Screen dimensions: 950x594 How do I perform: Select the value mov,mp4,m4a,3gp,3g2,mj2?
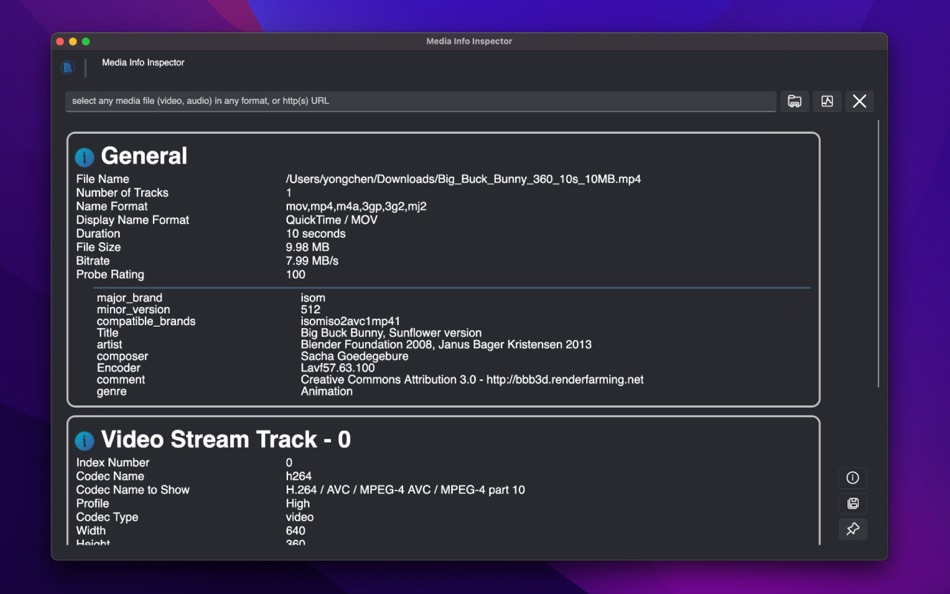[x=356, y=206]
